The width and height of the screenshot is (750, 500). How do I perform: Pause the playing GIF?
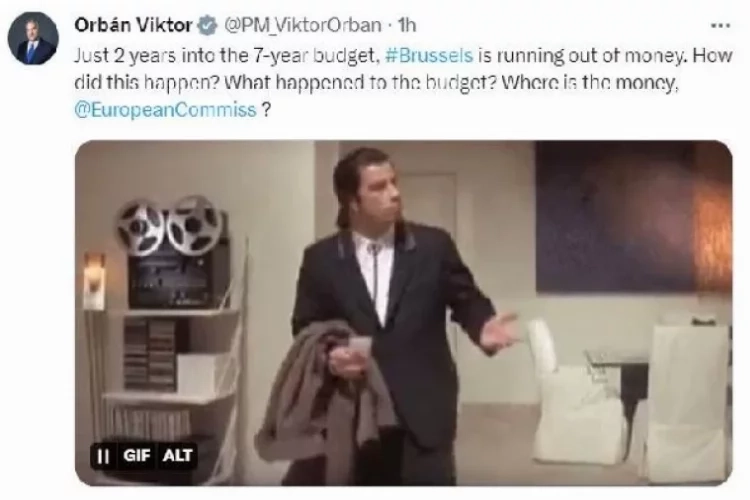tap(103, 456)
